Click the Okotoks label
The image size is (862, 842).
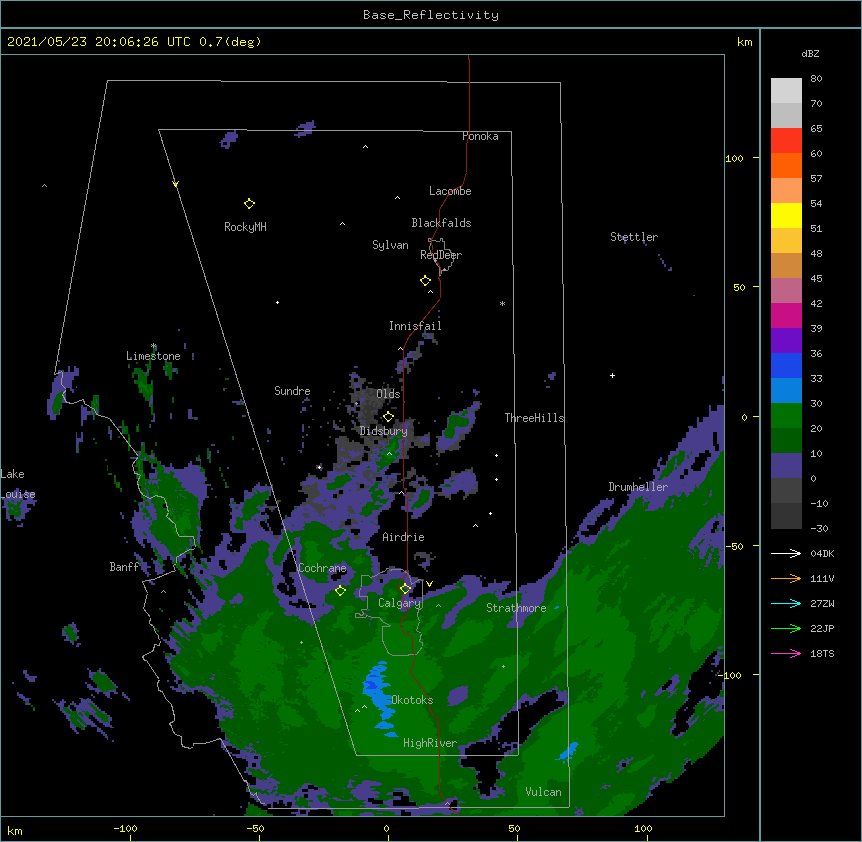412,700
